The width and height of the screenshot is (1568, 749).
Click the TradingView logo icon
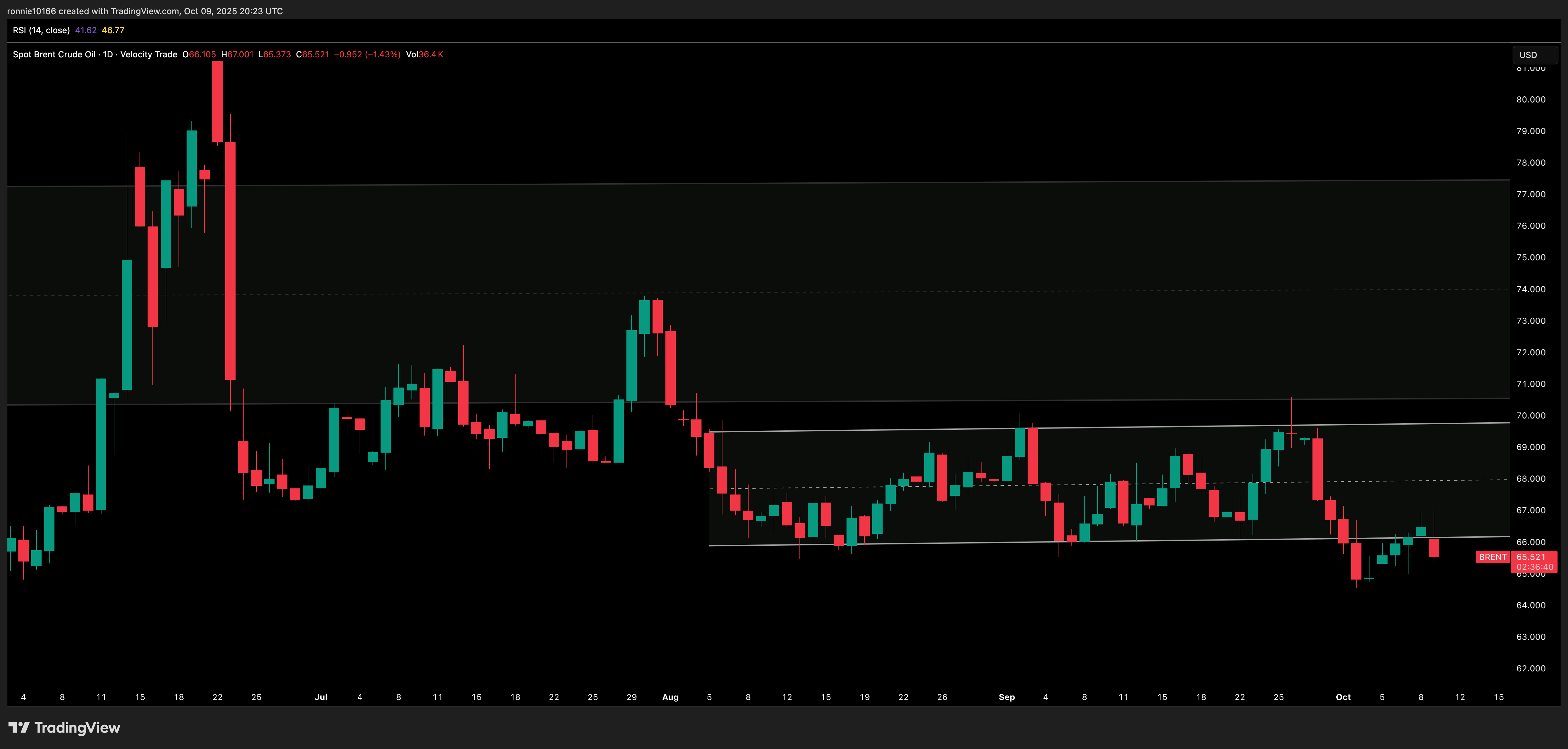pyautogui.click(x=18, y=728)
